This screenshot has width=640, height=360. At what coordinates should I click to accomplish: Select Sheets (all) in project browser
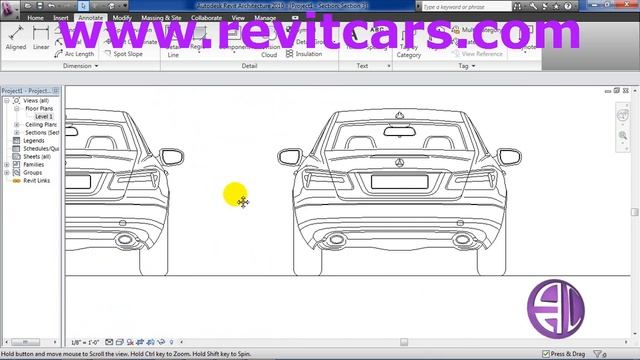(x=37, y=156)
